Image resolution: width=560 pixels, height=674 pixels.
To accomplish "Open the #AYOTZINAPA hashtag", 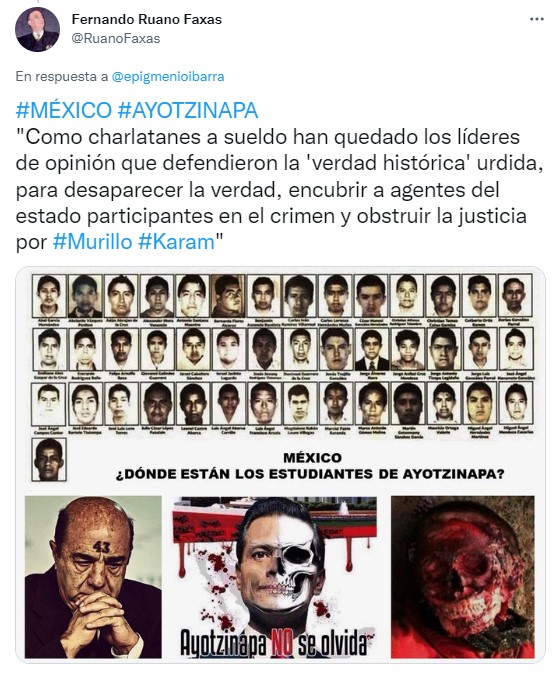I will 188,110.
